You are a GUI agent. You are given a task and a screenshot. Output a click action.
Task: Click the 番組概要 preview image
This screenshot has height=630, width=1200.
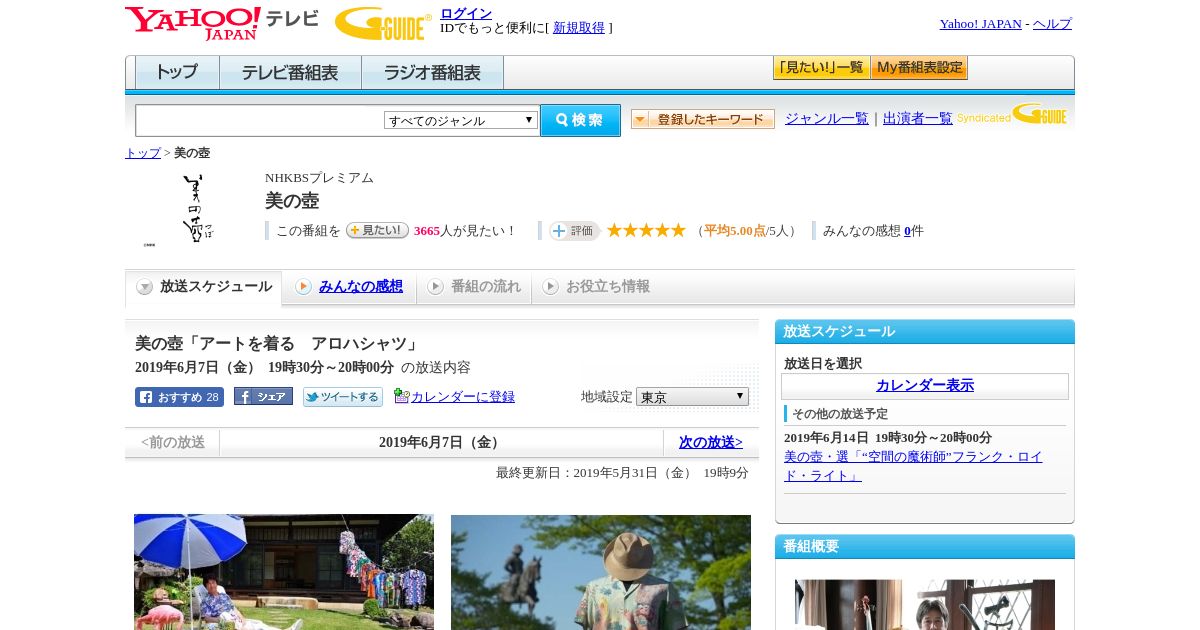pyautogui.click(x=925, y=605)
